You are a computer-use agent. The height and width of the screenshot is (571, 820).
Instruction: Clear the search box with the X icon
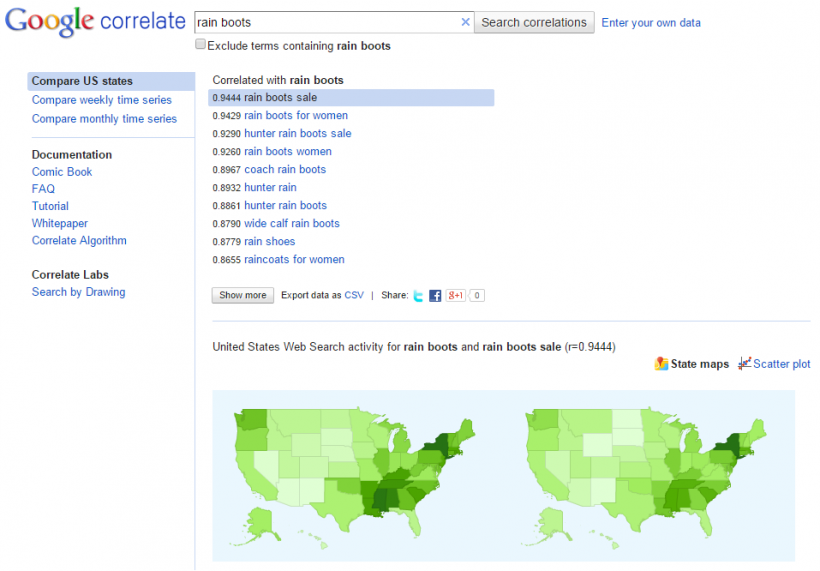[x=465, y=22]
